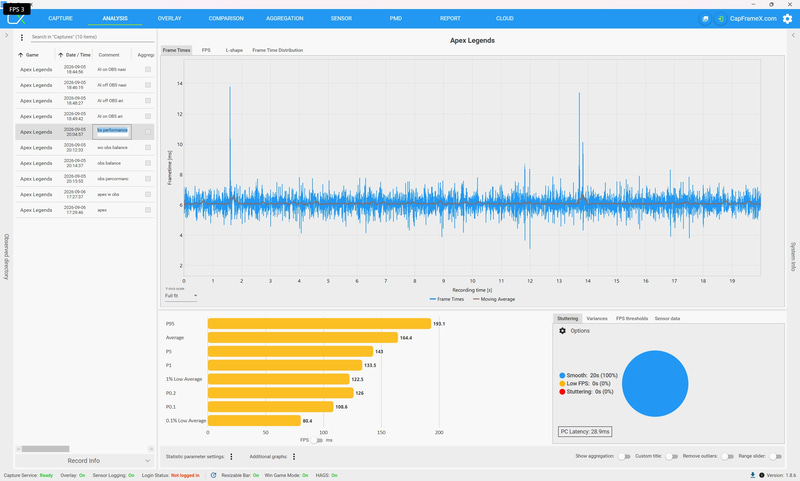The image size is (800, 481).
Task: Open the stuttering Options gear icon
Action: 562,331
